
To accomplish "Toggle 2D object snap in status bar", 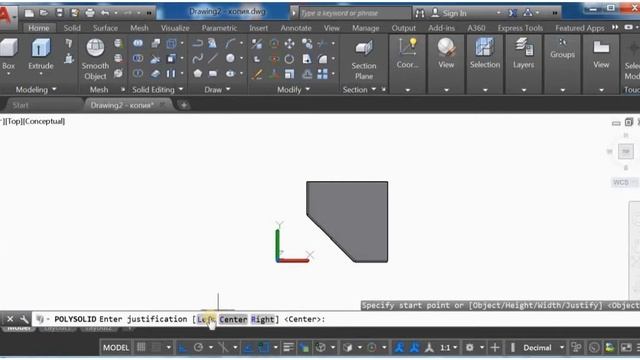I will point(264,348).
